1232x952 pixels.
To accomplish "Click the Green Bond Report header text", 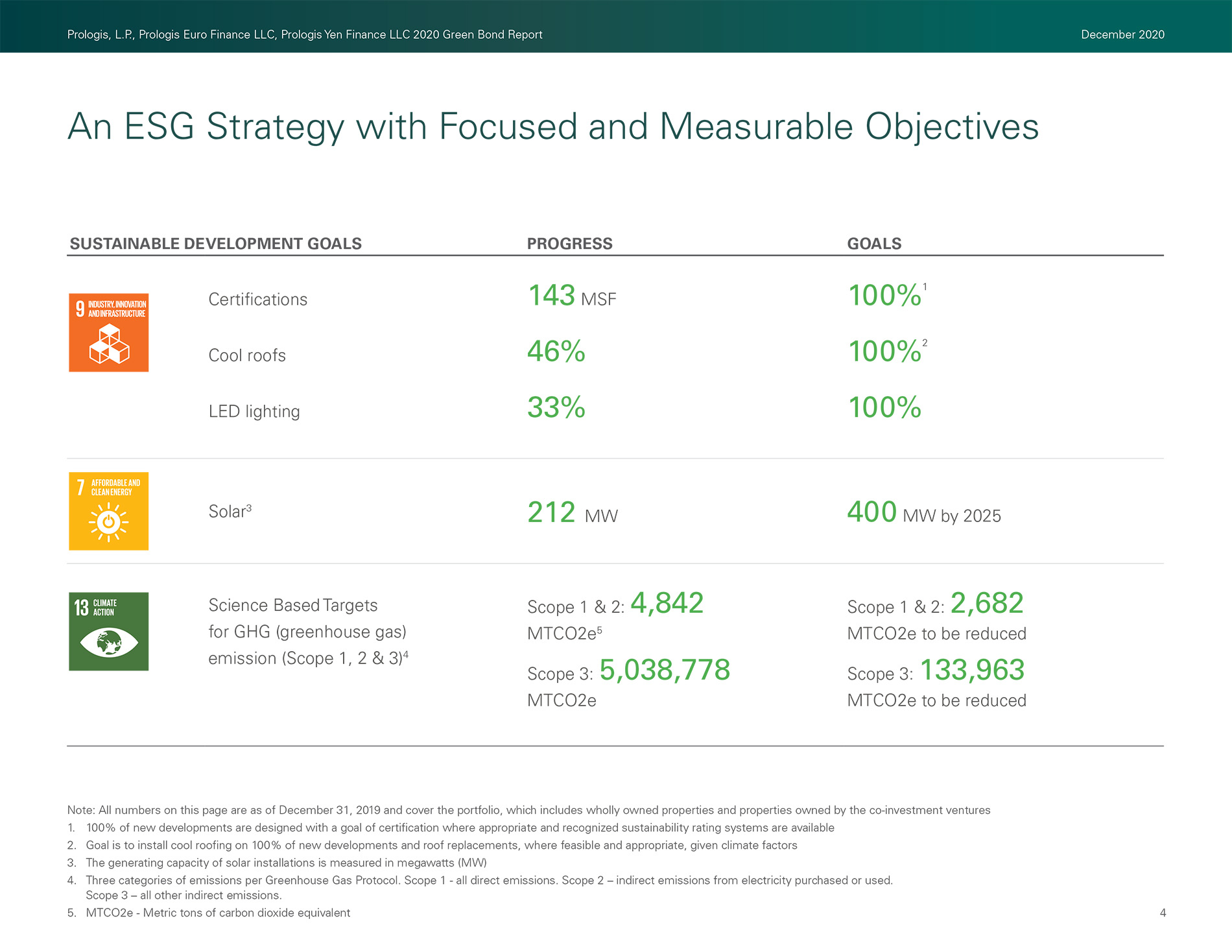I will pyautogui.click(x=304, y=34).
